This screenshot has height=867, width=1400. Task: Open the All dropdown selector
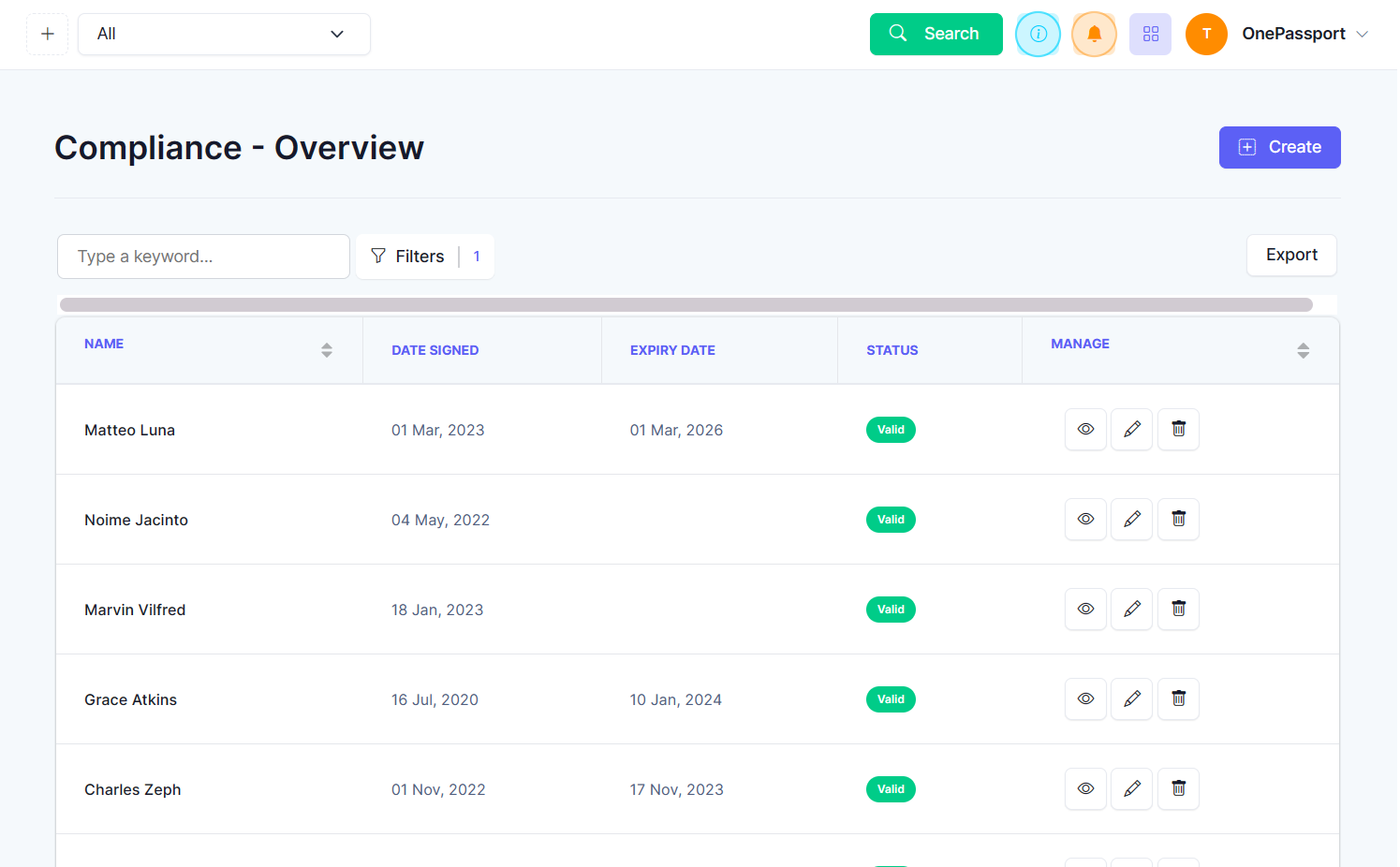tap(224, 35)
